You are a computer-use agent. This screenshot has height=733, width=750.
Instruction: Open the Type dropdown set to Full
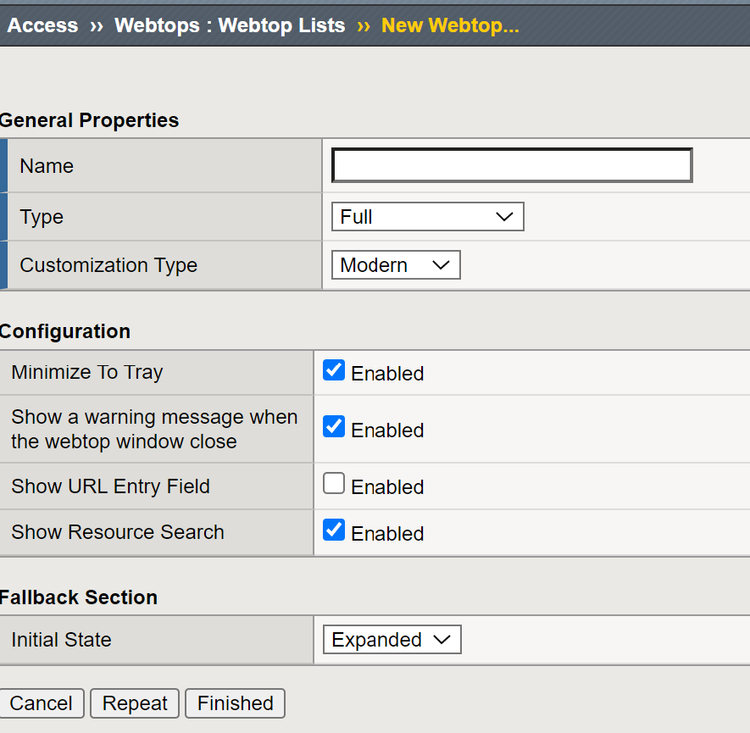pyautogui.click(x=427, y=217)
